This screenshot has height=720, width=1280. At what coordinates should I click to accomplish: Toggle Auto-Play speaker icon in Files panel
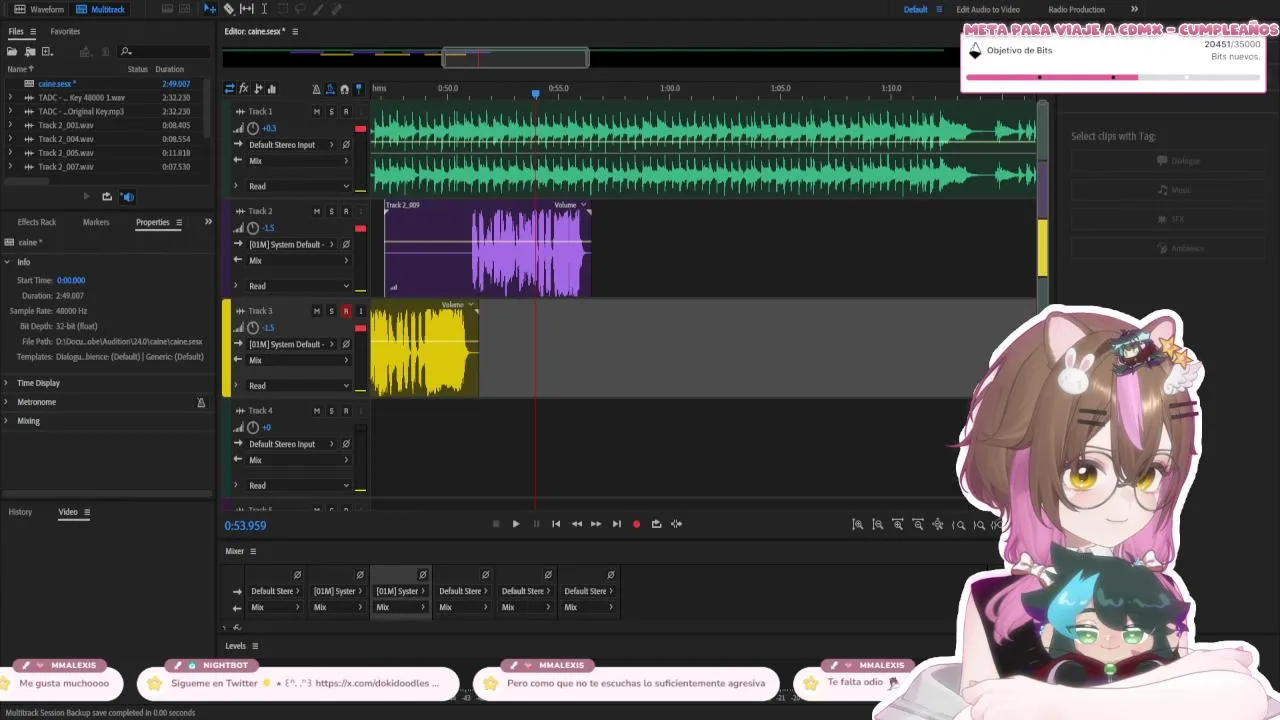(x=127, y=197)
